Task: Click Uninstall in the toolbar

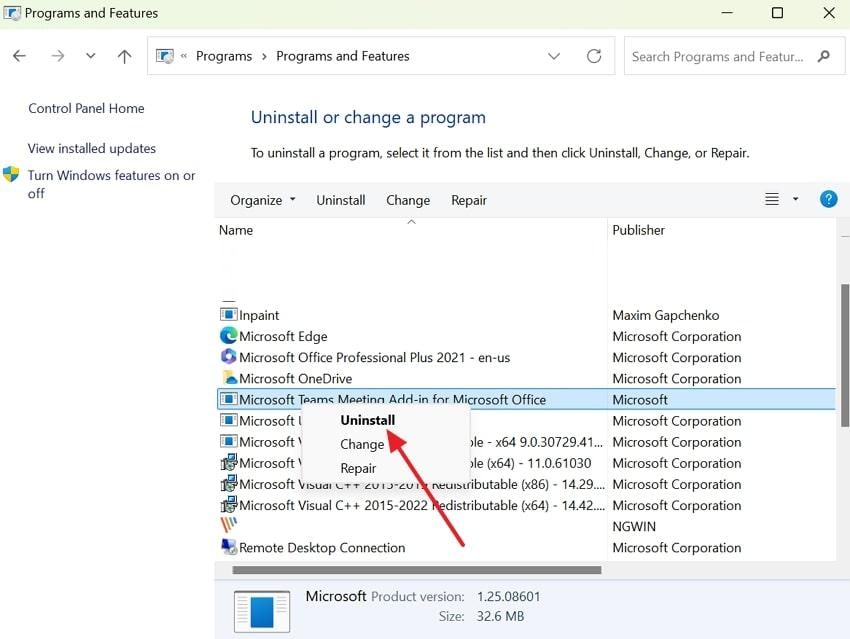Action: point(340,200)
